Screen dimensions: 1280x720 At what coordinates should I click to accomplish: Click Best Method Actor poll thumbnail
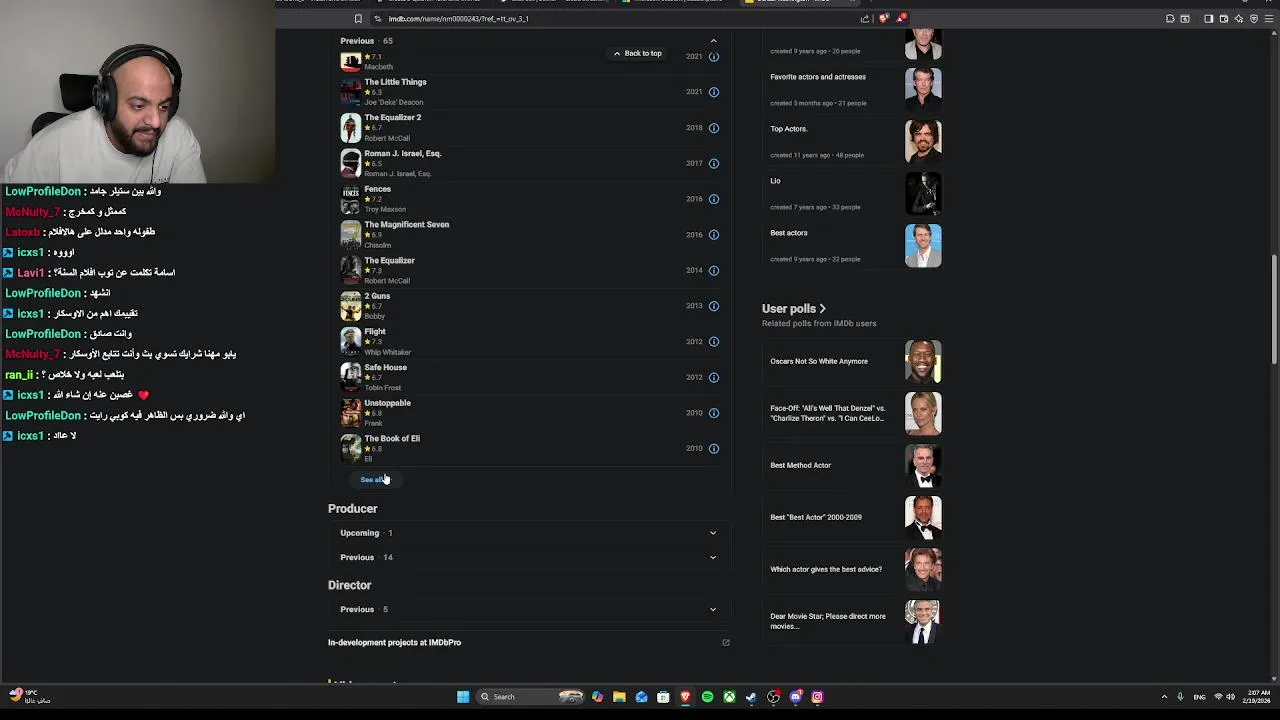click(923, 465)
